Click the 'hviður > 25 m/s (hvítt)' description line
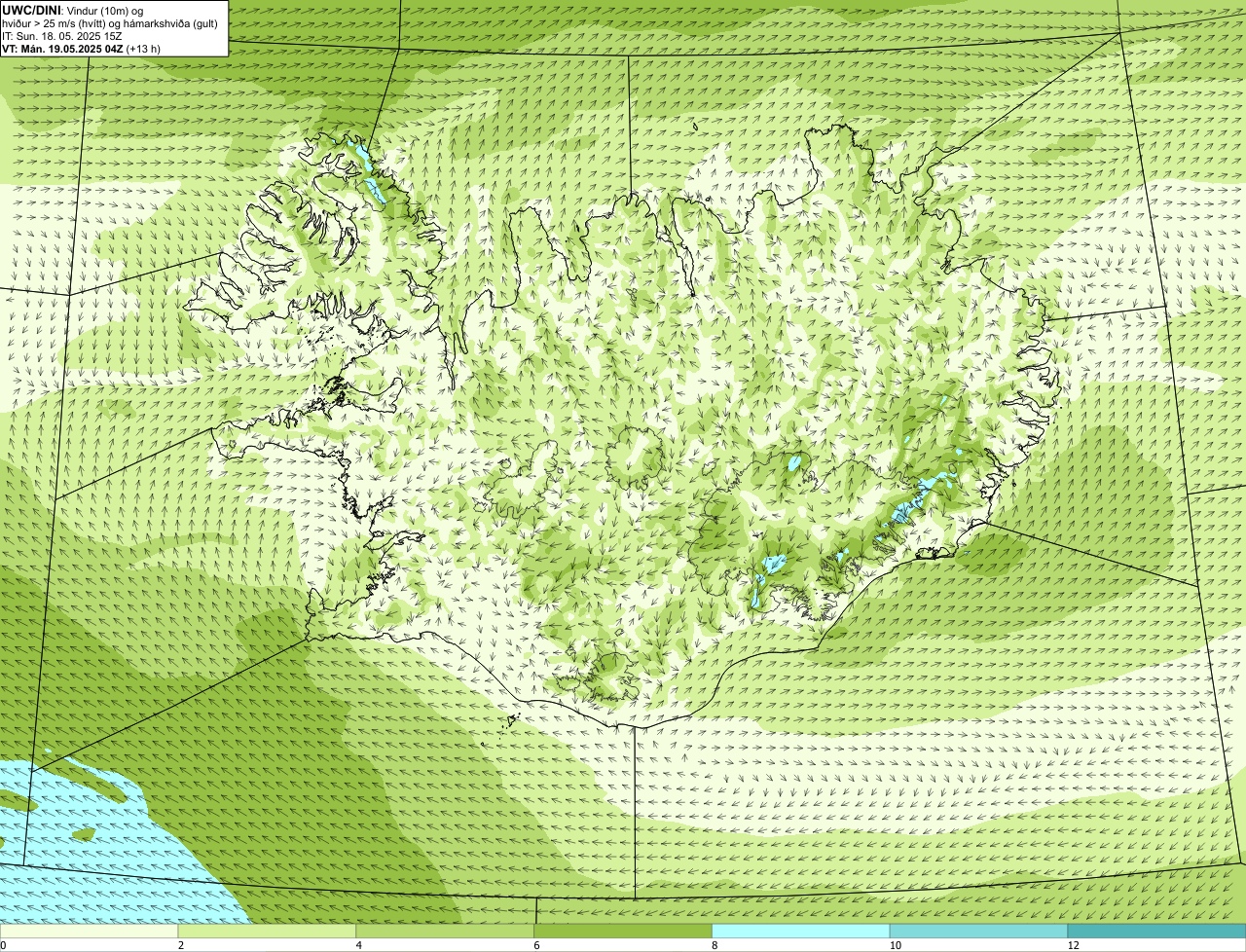The image size is (1246, 952). tap(110, 23)
